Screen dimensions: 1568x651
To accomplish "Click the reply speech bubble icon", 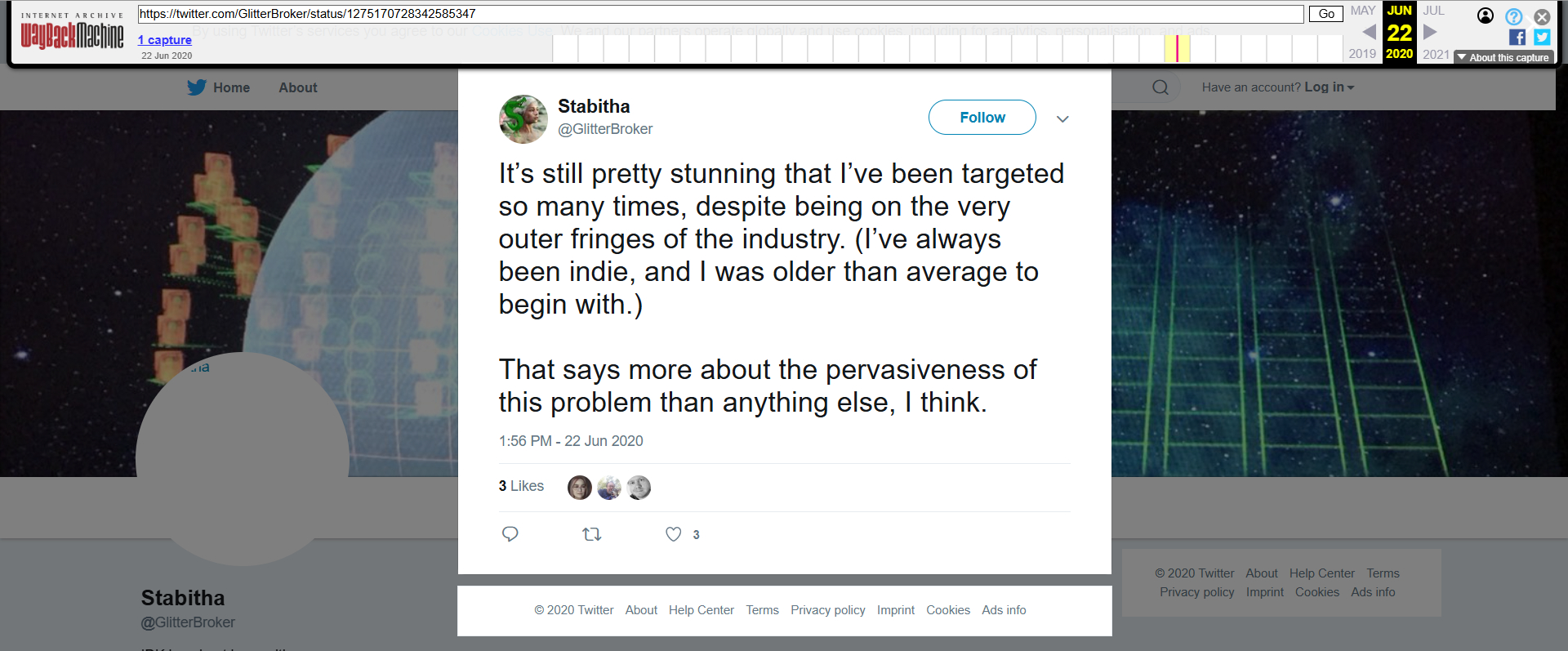I will point(510,534).
